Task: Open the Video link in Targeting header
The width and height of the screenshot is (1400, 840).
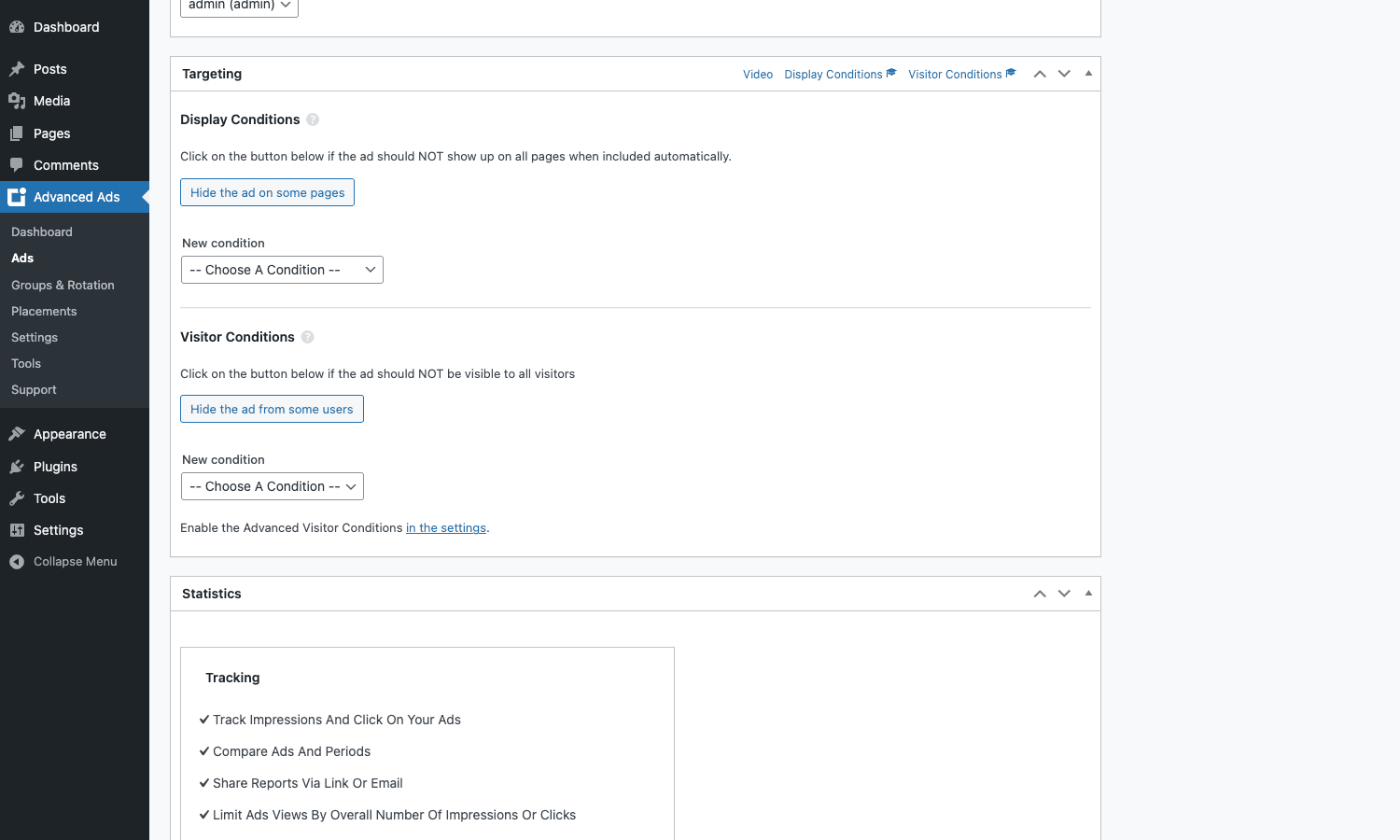Action: [x=758, y=75]
